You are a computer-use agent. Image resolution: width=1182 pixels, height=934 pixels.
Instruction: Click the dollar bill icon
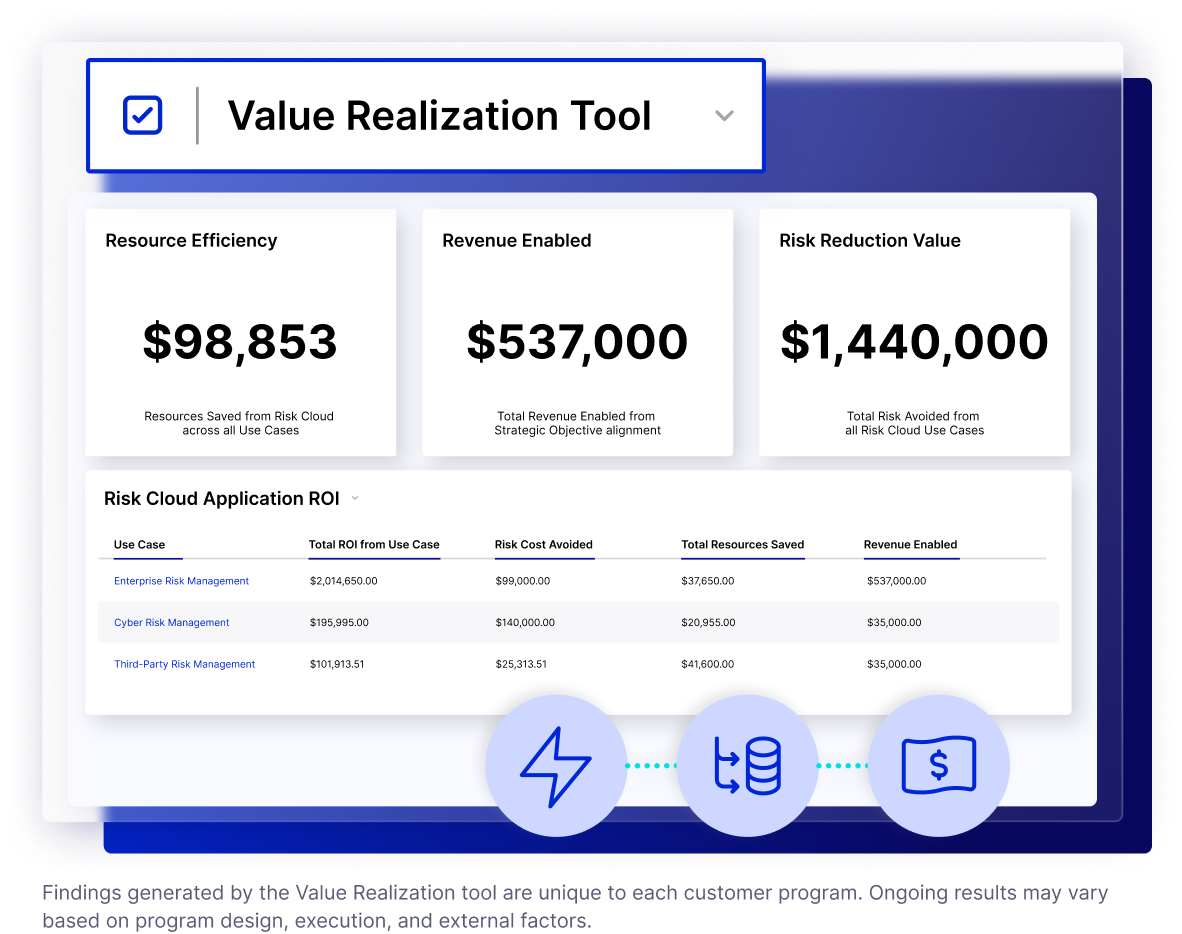tap(939, 766)
